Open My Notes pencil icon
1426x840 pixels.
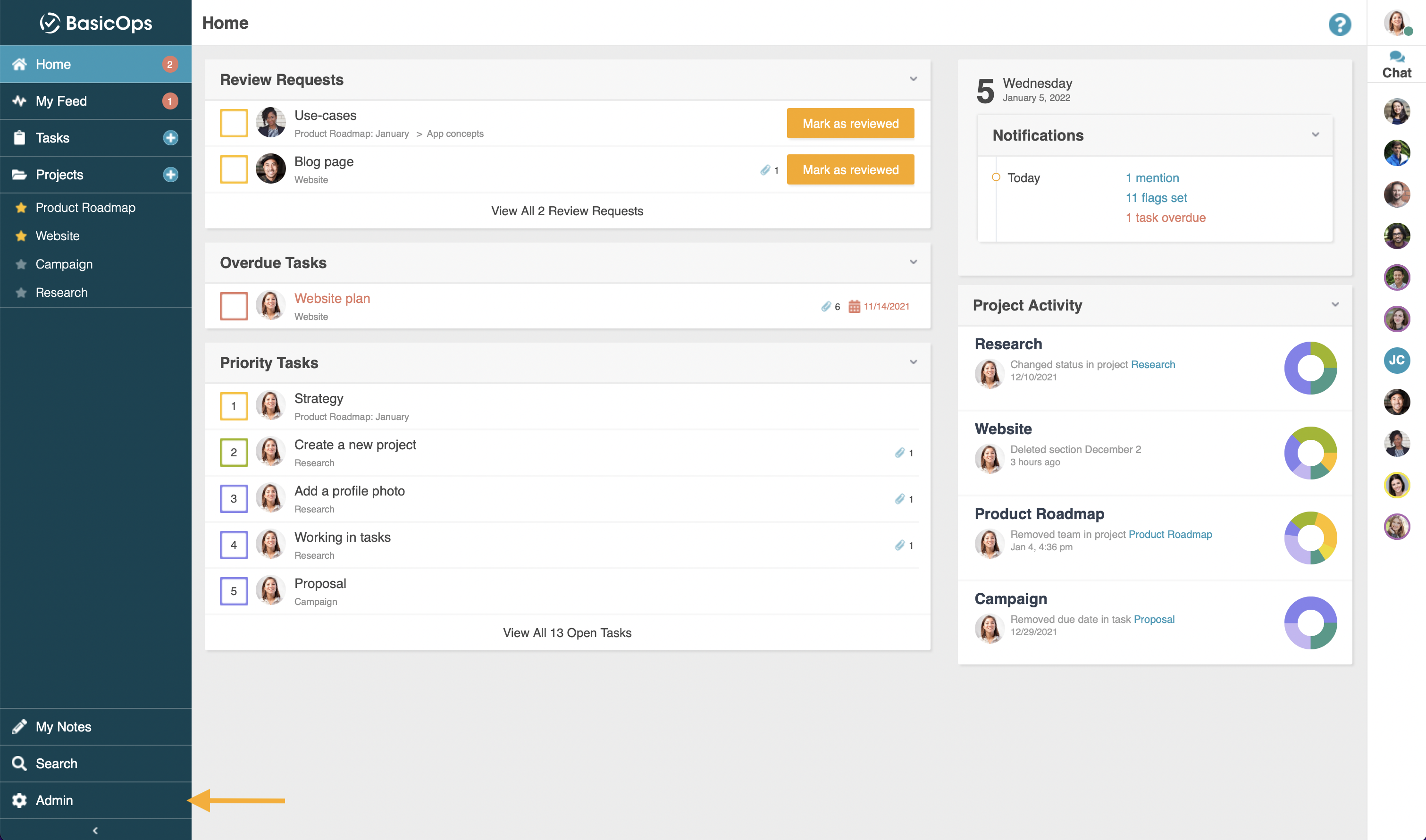tap(19, 726)
